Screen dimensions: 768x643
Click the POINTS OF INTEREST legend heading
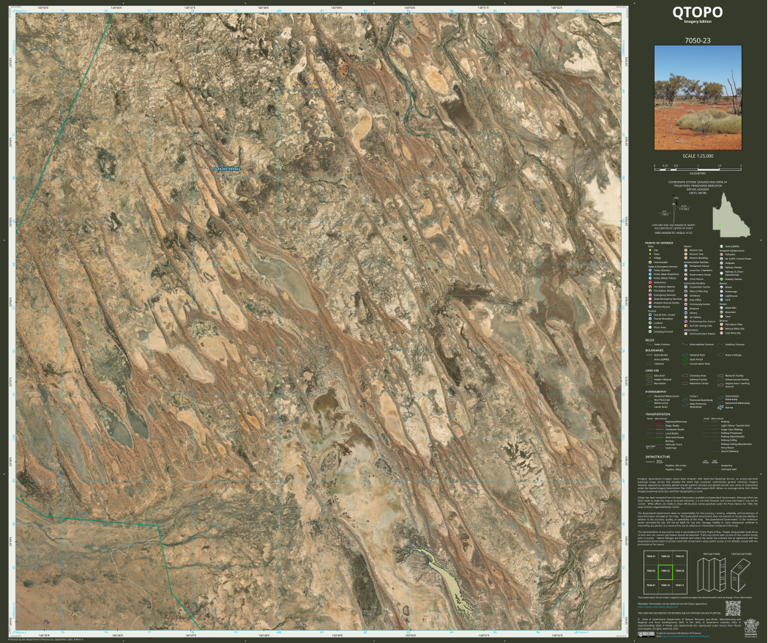[x=659, y=243]
